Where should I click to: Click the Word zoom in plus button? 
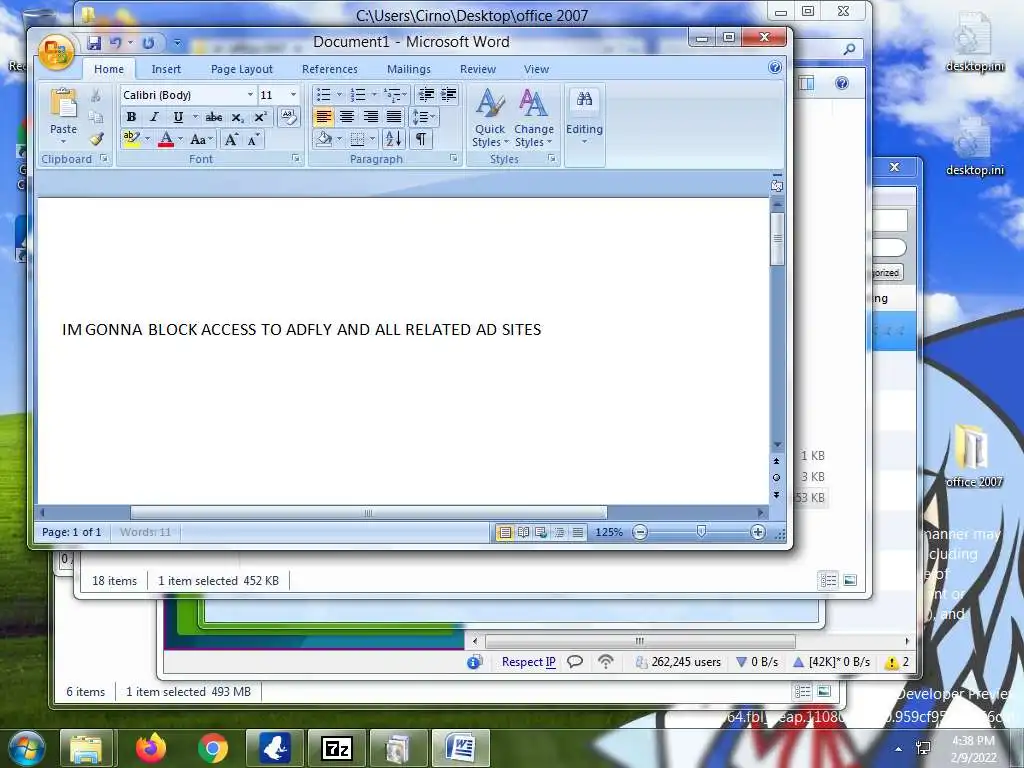click(x=758, y=532)
